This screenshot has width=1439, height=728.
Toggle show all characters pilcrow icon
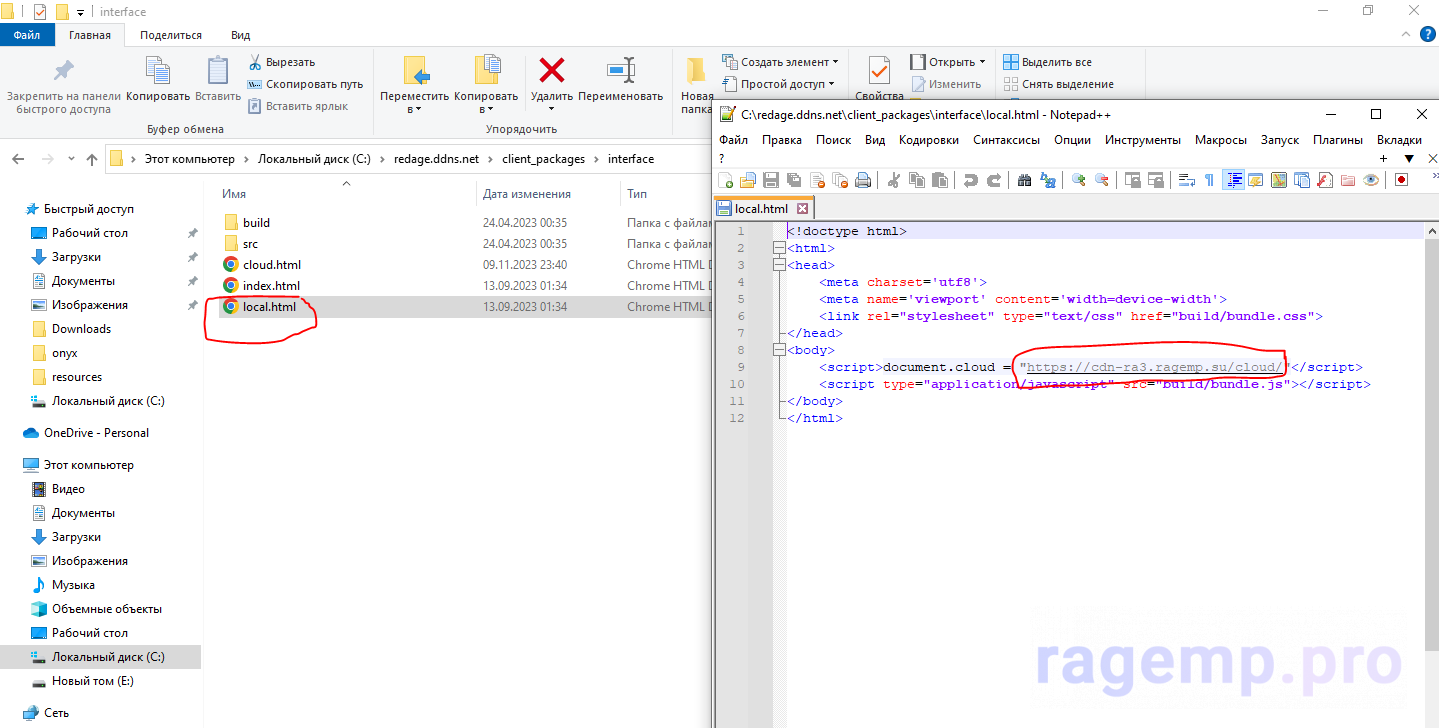pyautogui.click(x=1209, y=180)
